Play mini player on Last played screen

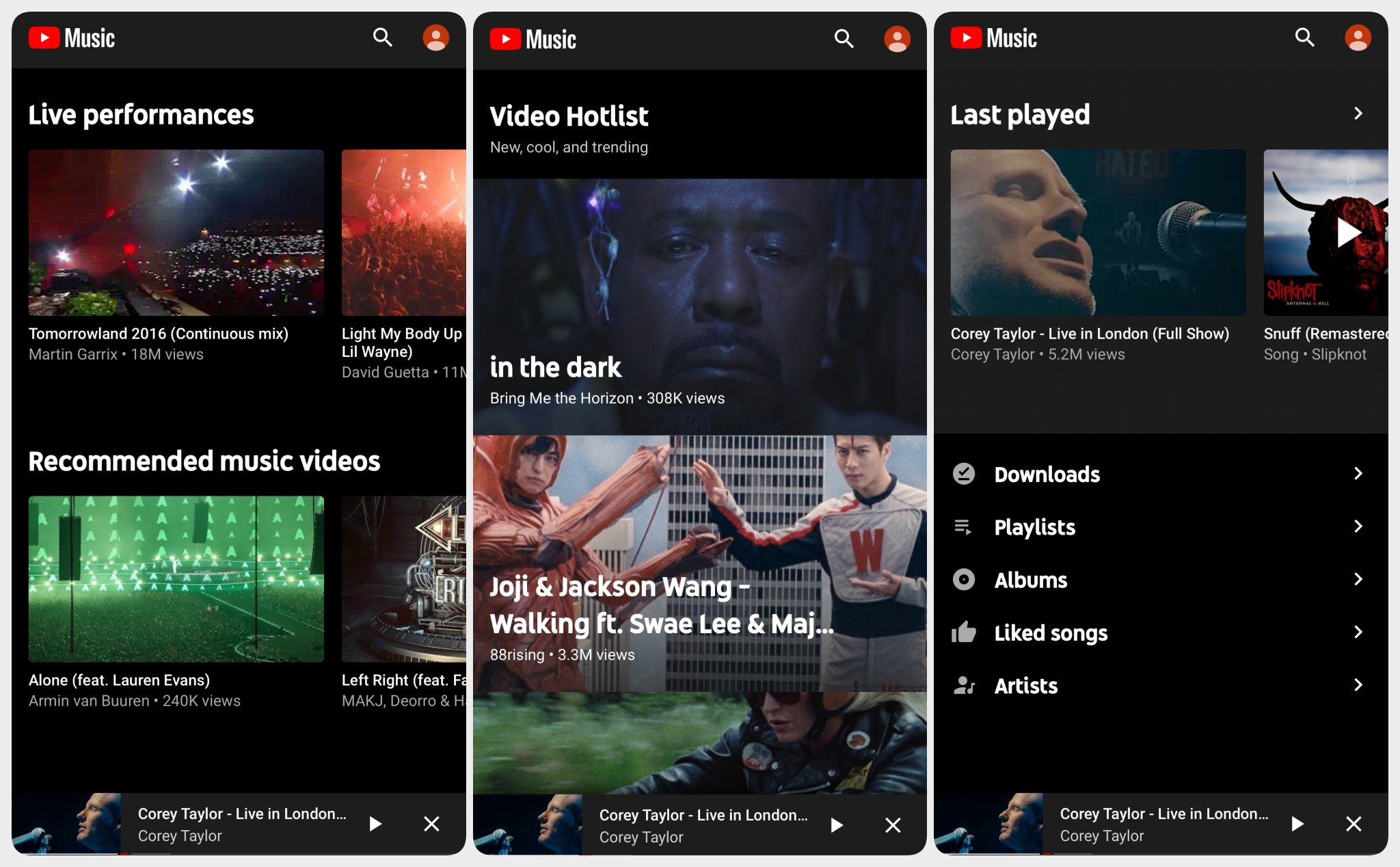1297,824
